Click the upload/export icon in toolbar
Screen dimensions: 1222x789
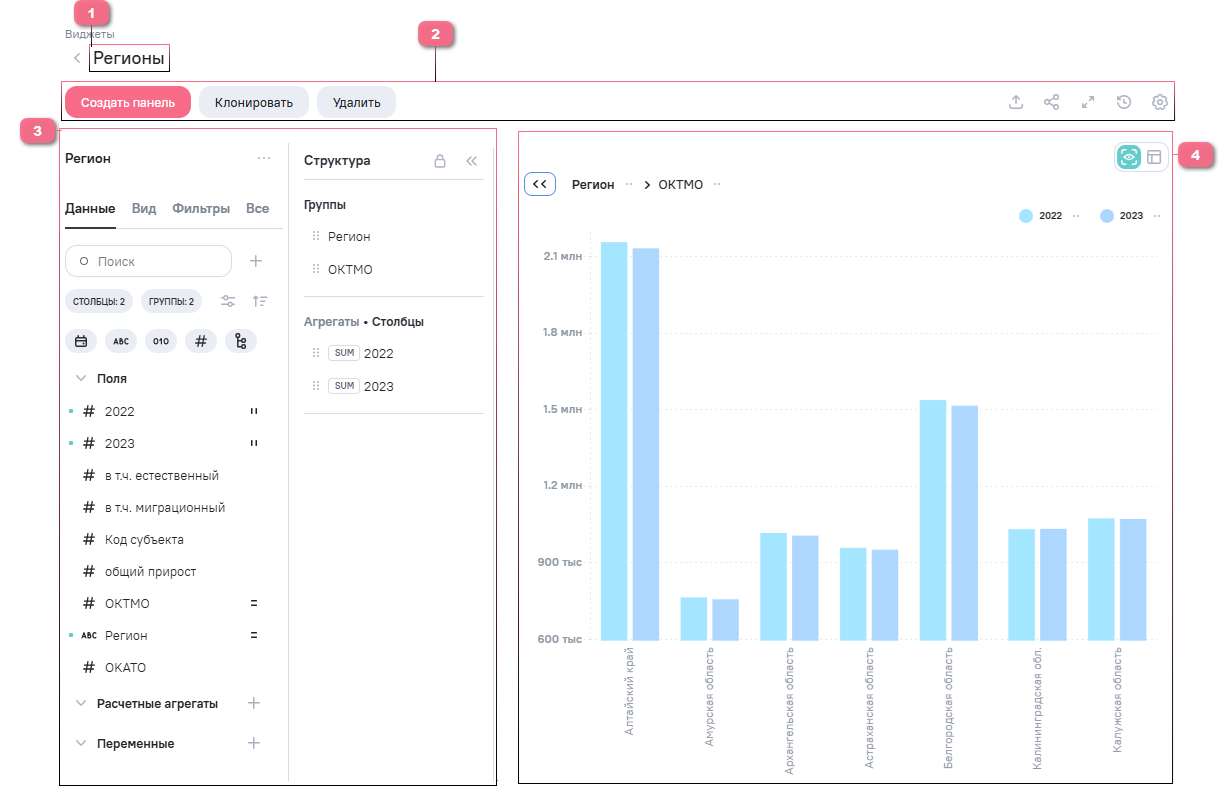tap(1015, 102)
